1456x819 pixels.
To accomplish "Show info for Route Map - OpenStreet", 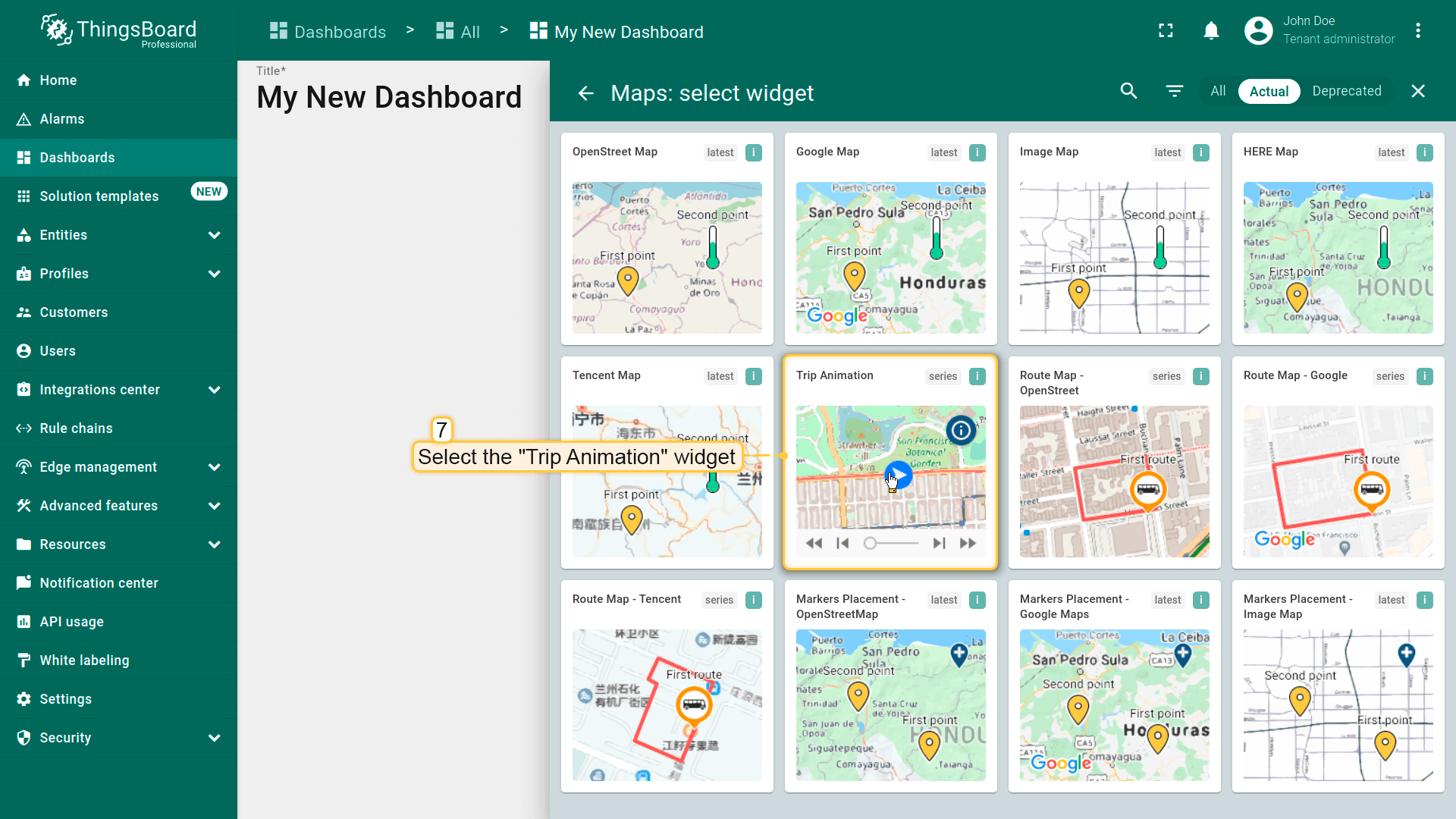I will [1201, 376].
